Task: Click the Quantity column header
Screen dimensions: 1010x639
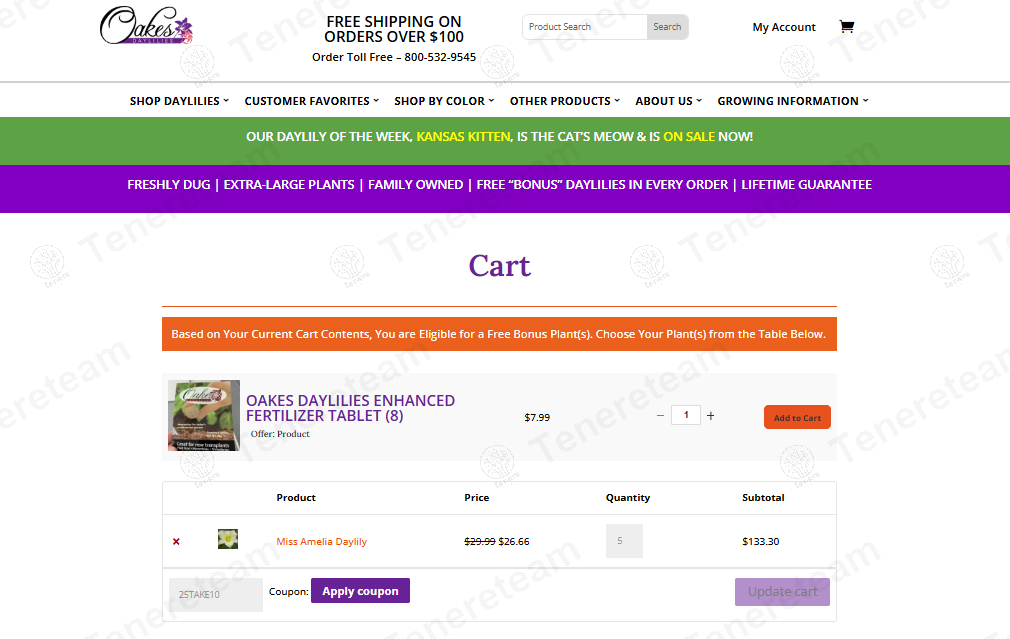Action: [628, 497]
